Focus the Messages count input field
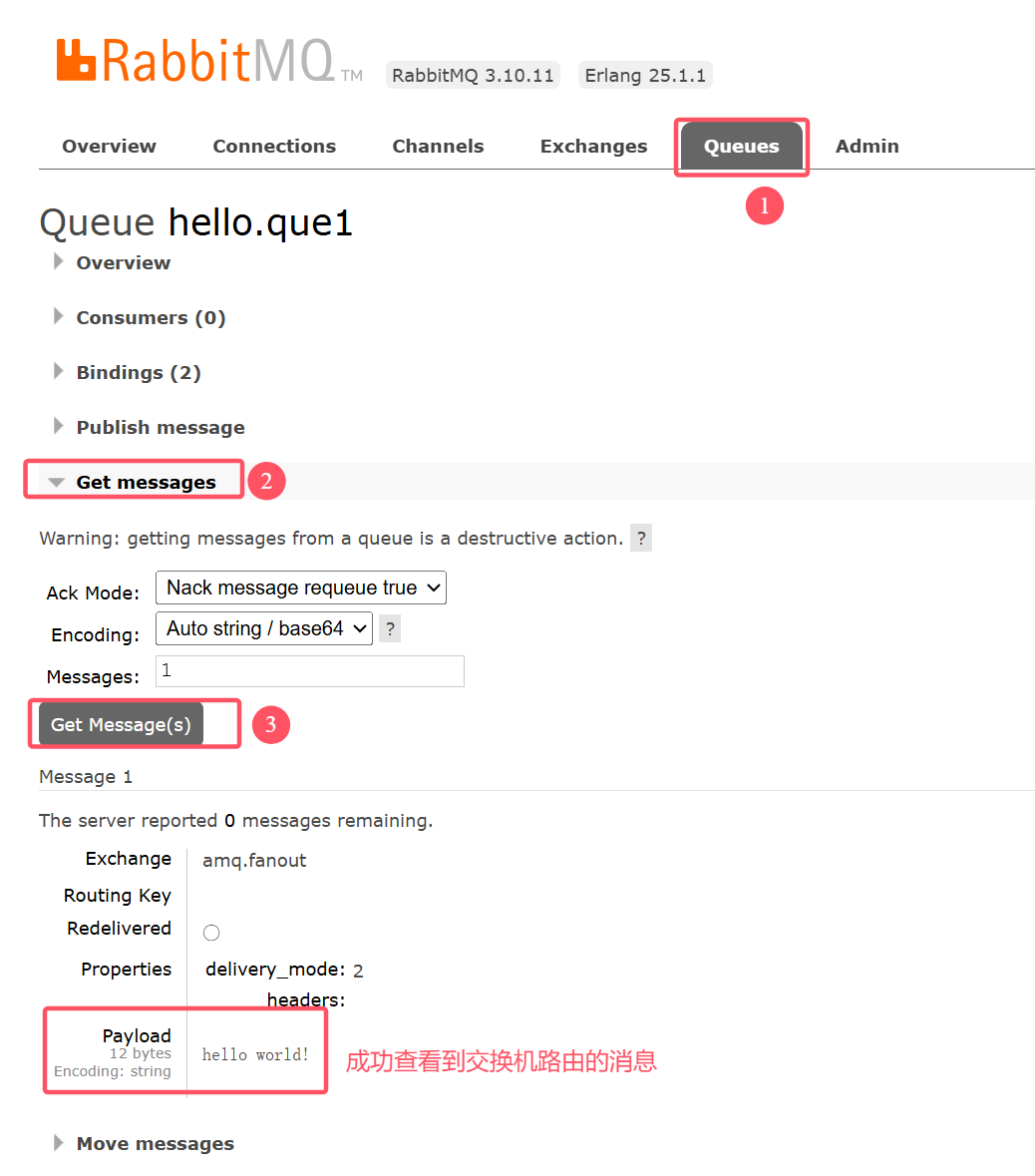Screen dimensions: 1035x1176 (310, 671)
